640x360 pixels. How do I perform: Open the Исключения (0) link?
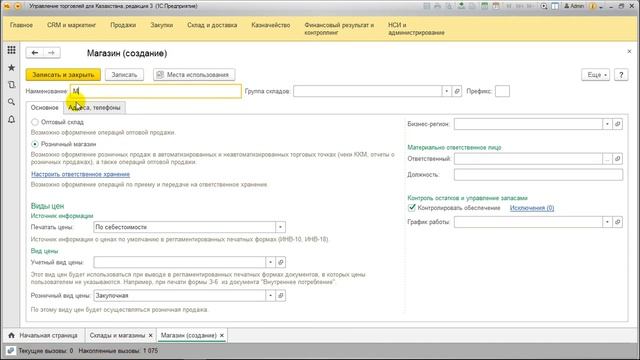pyautogui.click(x=532, y=208)
